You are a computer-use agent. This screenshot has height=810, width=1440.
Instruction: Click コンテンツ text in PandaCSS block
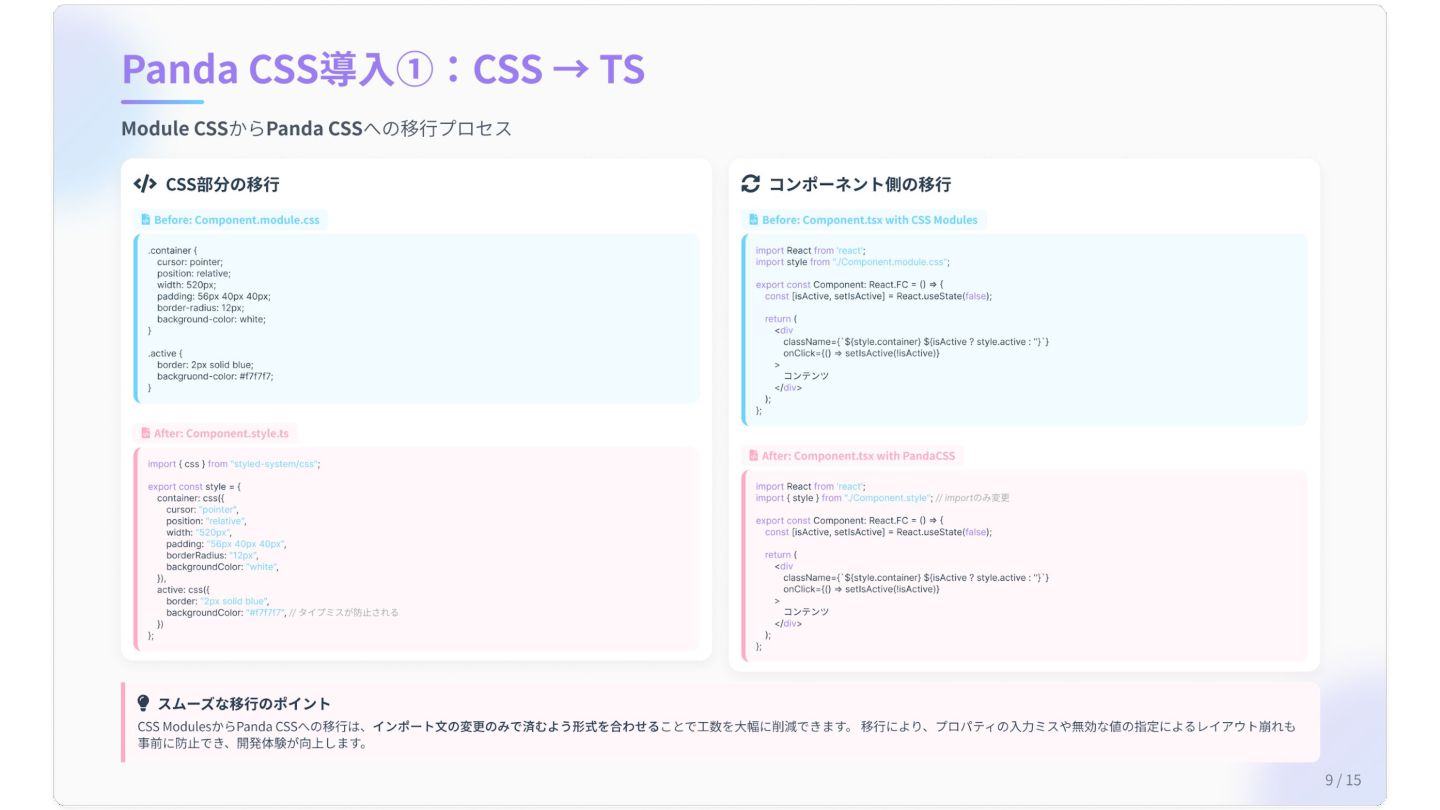pyautogui.click(x=806, y=612)
